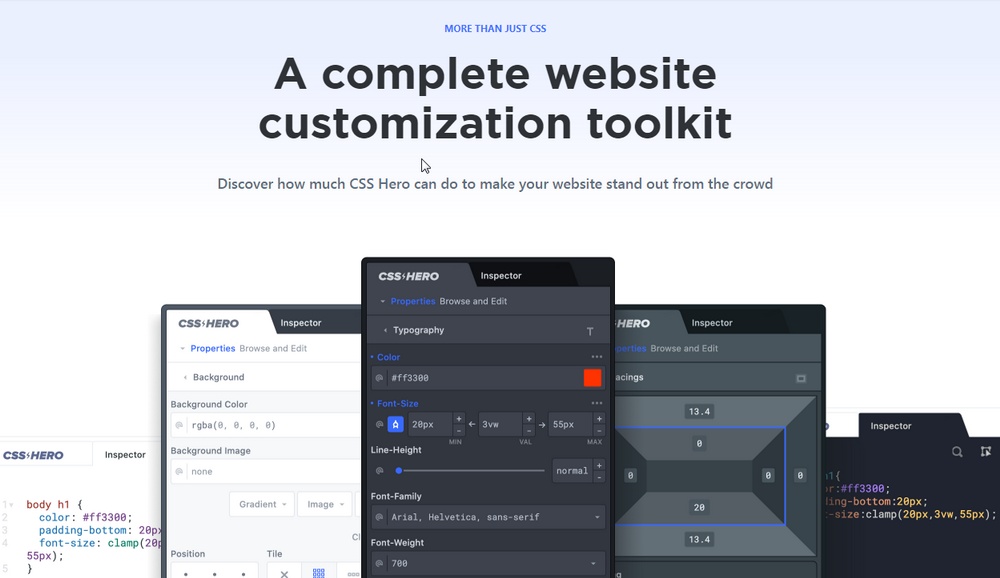Click the T icon in the Typography header

coord(590,331)
